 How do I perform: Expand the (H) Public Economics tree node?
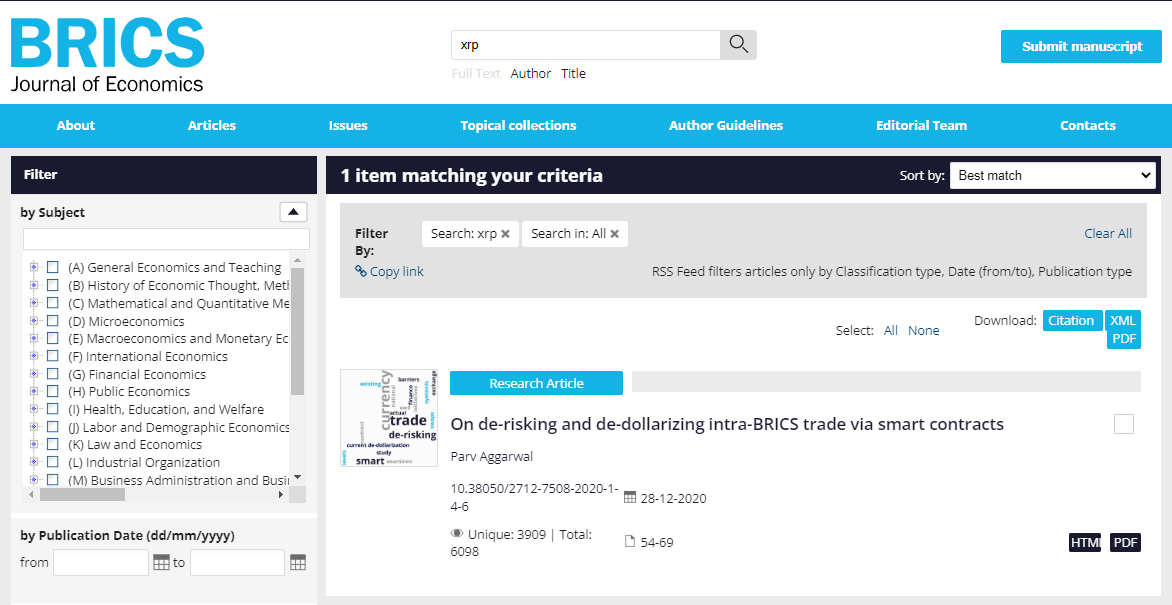pos(33,391)
